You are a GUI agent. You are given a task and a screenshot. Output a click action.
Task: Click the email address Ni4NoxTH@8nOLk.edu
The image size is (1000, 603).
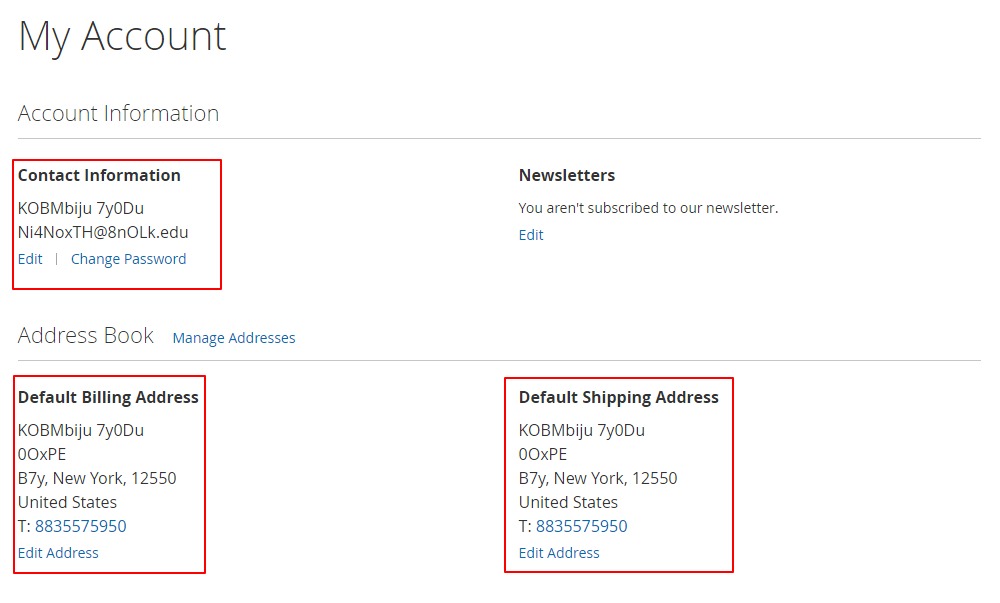pyautogui.click(x=103, y=233)
